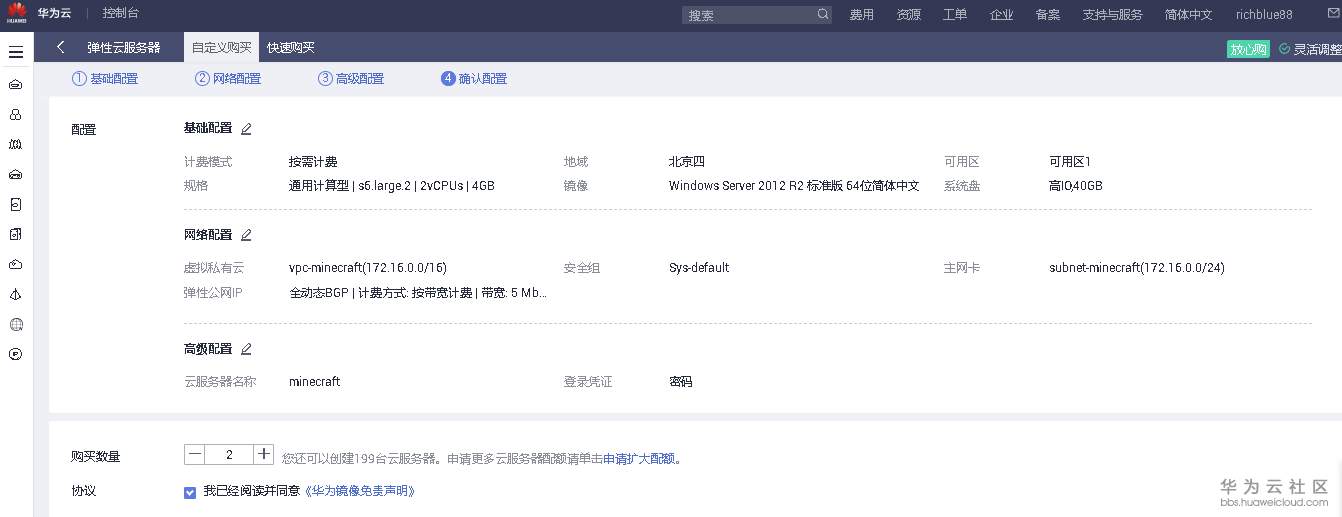This screenshot has height=517, width=1342.
Task: Open the globe icon in the sidebar
Action: coord(16,325)
